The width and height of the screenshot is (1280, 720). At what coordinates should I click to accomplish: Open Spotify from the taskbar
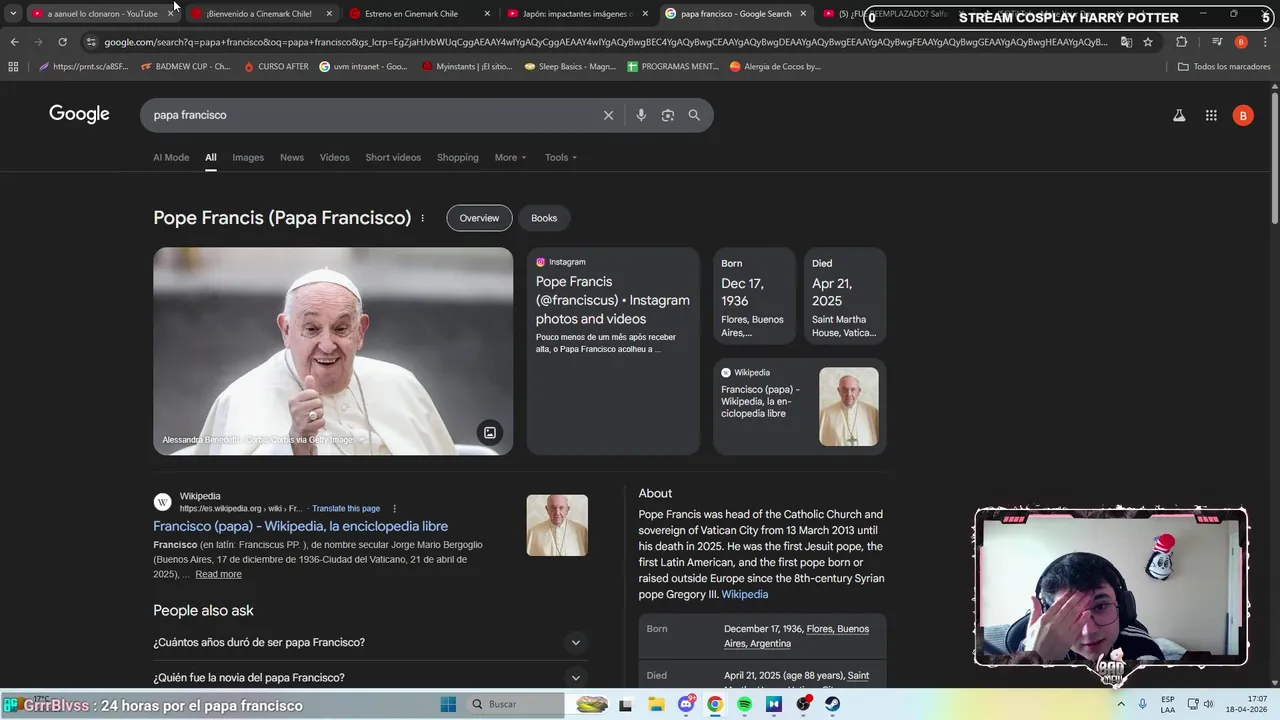point(744,704)
